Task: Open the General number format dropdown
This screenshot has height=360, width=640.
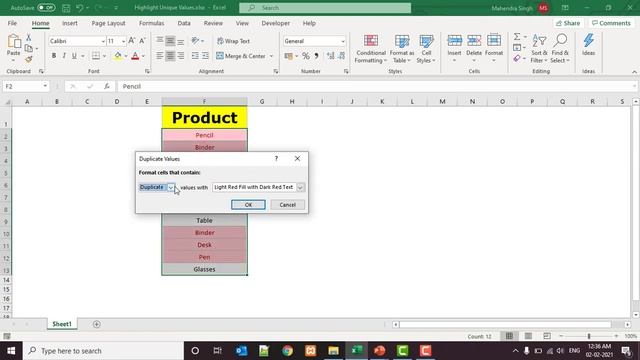Action: pos(342,41)
